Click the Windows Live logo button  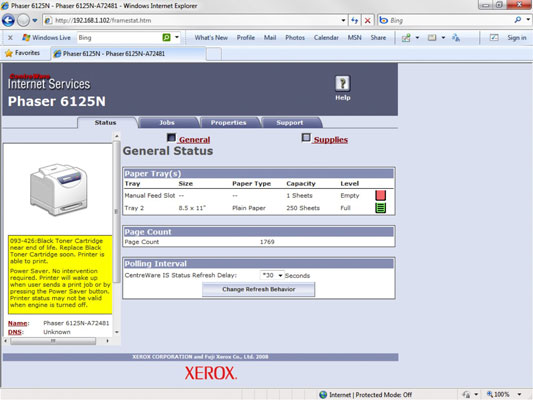tap(46, 38)
